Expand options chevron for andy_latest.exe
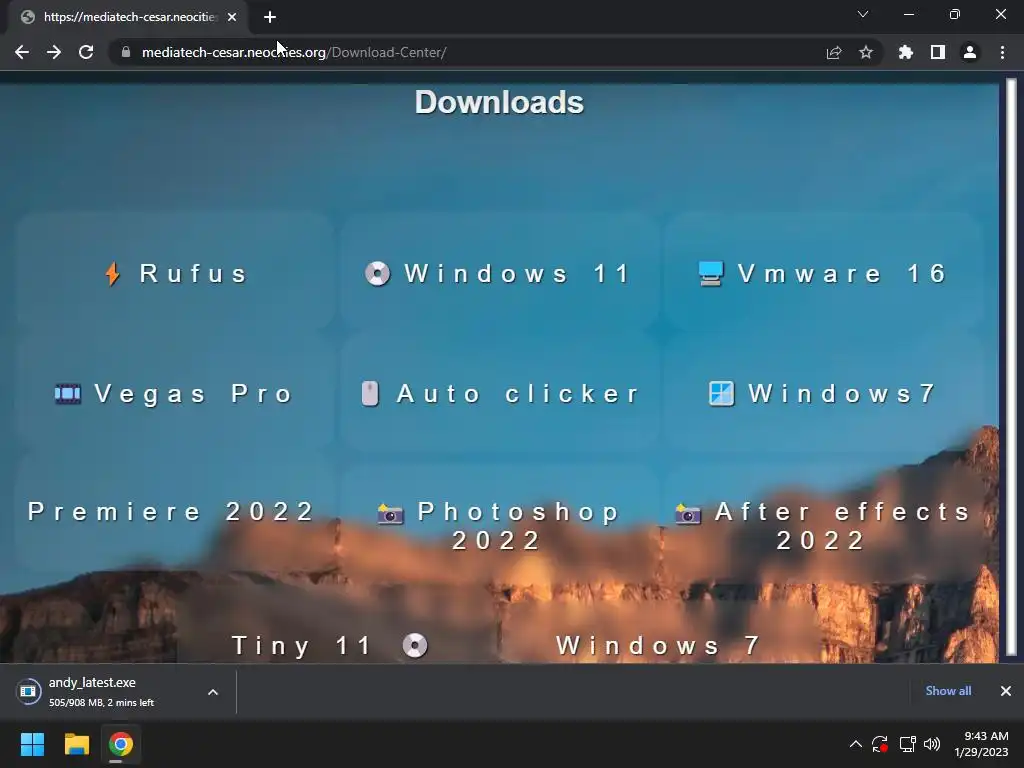Image resolution: width=1024 pixels, height=768 pixels. point(213,692)
